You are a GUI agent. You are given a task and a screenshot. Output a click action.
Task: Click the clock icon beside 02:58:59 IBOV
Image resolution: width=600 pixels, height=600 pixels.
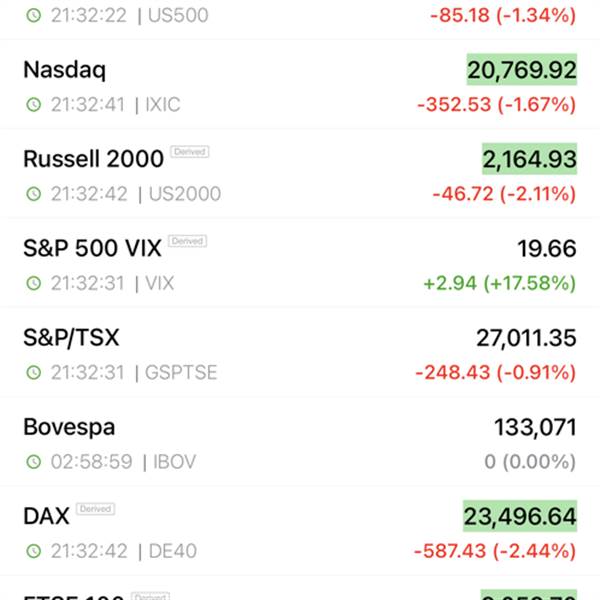[34, 461]
